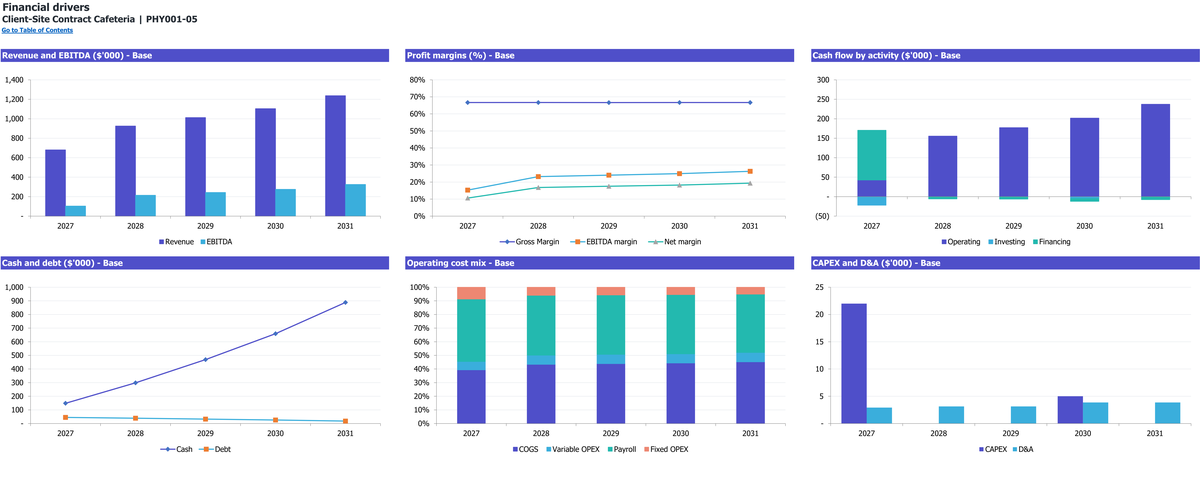
Task: Click the 2031 EBITDA margin data point
Action: pos(750,171)
